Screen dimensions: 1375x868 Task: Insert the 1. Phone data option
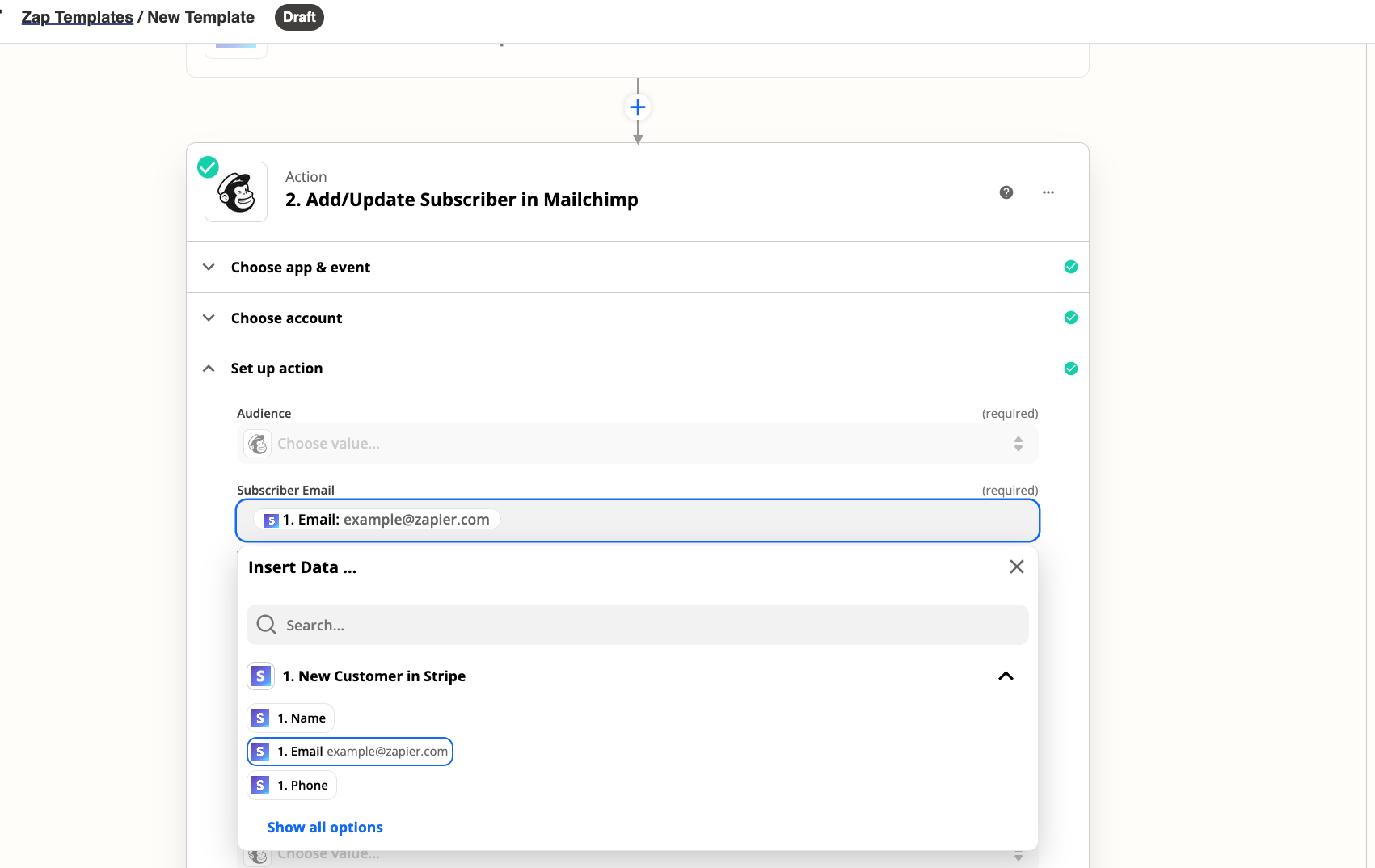(292, 786)
